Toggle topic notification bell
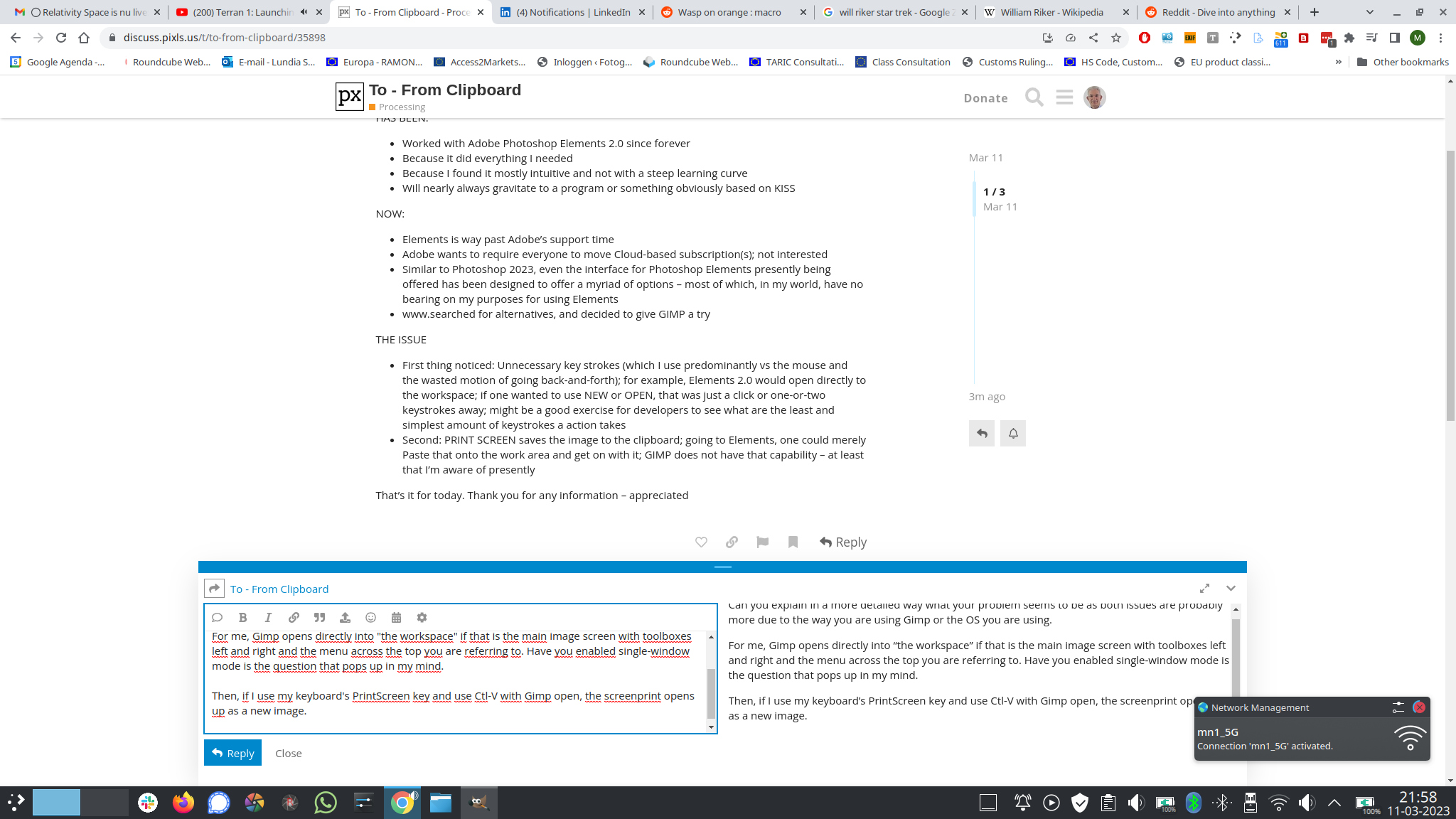The height and width of the screenshot is (819, 1456). pos(1012,433)
